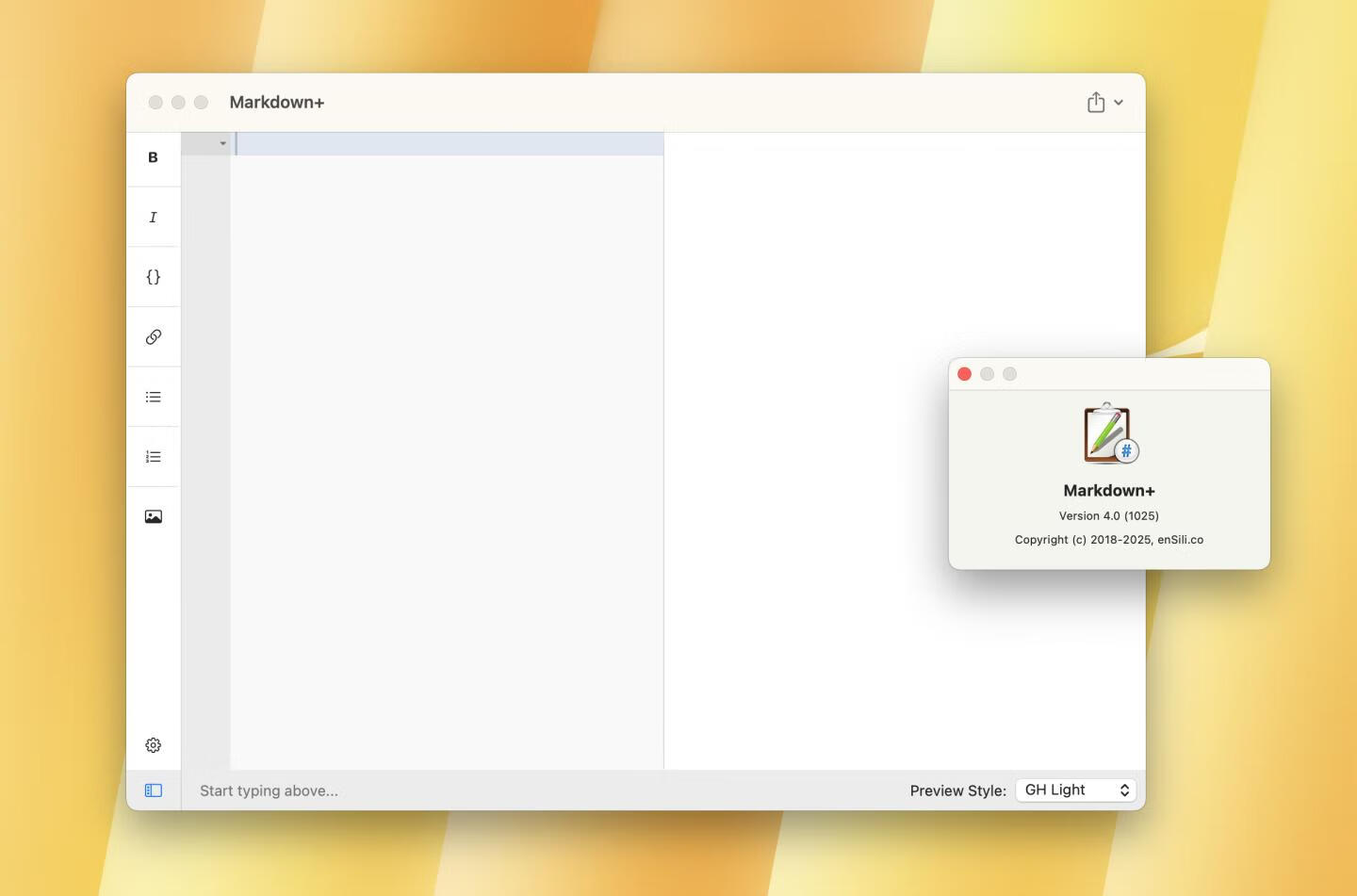Insert an image with picture icon
The image size is (1357, 896).
[x=153, y=516]
